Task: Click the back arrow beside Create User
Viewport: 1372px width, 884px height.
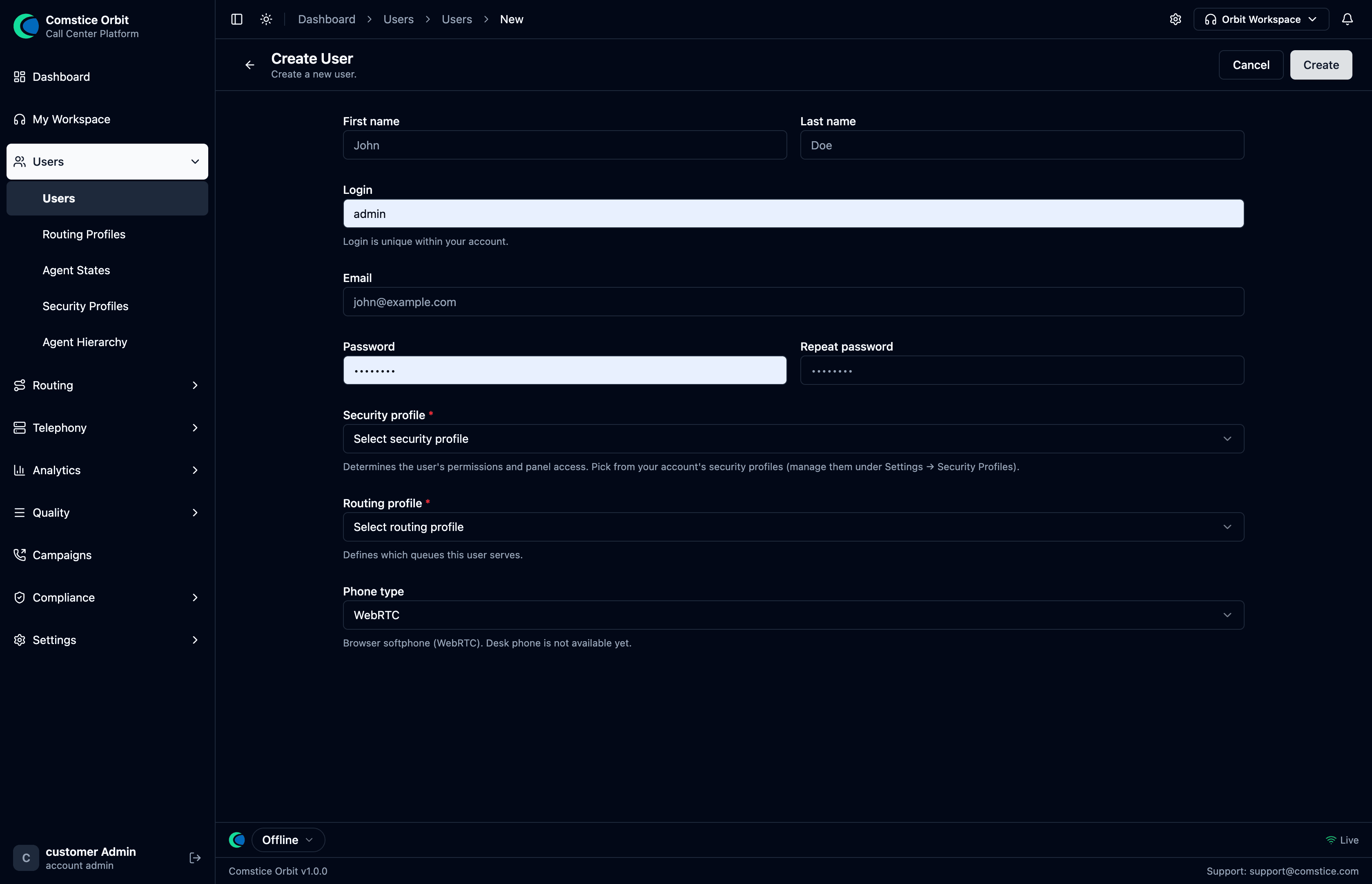Action: [x=250, y=65]
